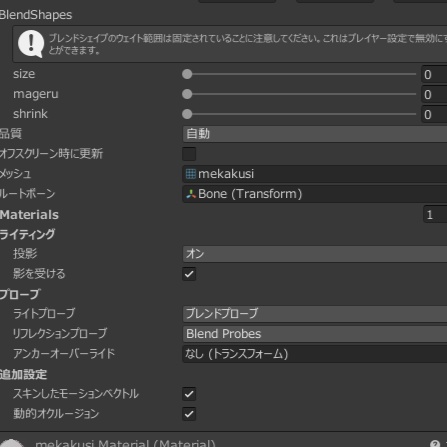
Task: Click the warning exclamation icon in BlendShapes
Action: (31, 44)
